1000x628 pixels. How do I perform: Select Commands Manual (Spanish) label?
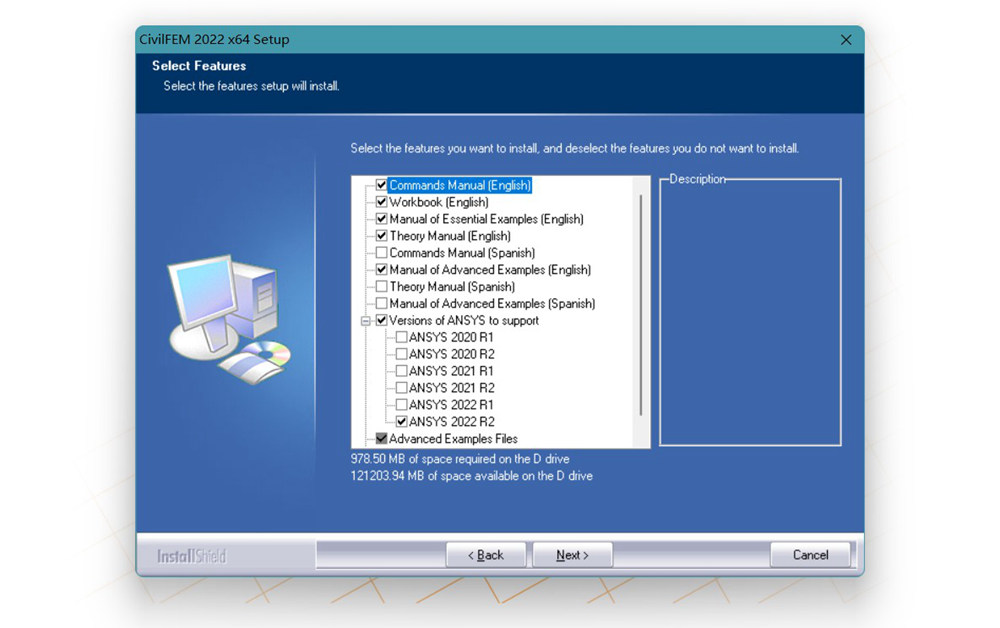(462, 252)
